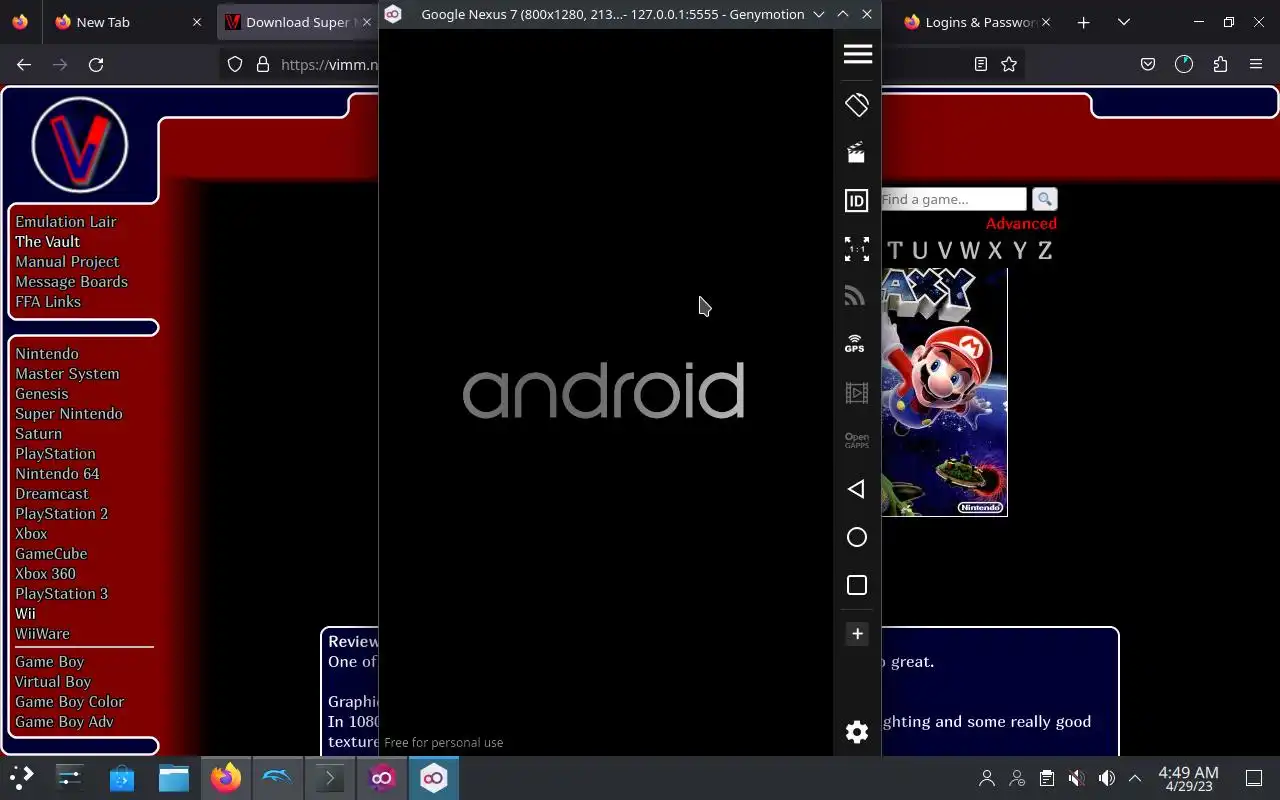Browse the Nintendo system vault
Image resolution: width=1280 pixels, height=800 pixels.
click(47, 353)
